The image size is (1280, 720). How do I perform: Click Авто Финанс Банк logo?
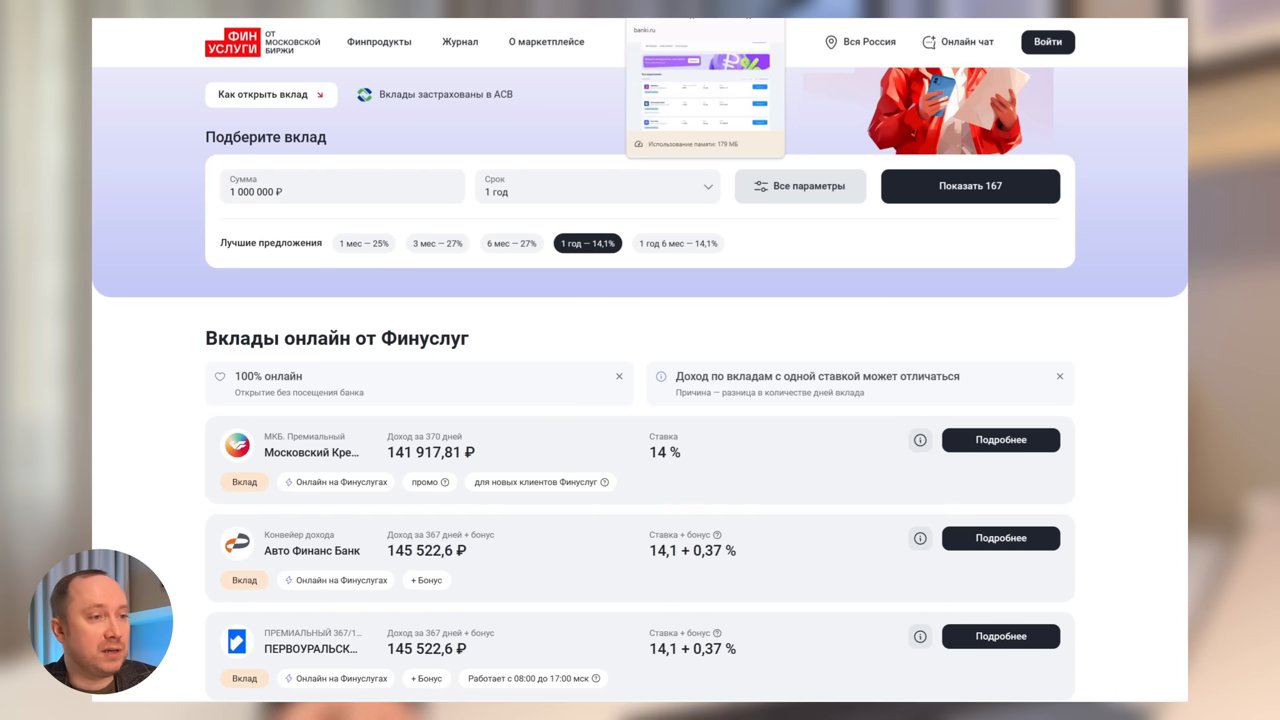pyautogui.click(x=237, y=544)
